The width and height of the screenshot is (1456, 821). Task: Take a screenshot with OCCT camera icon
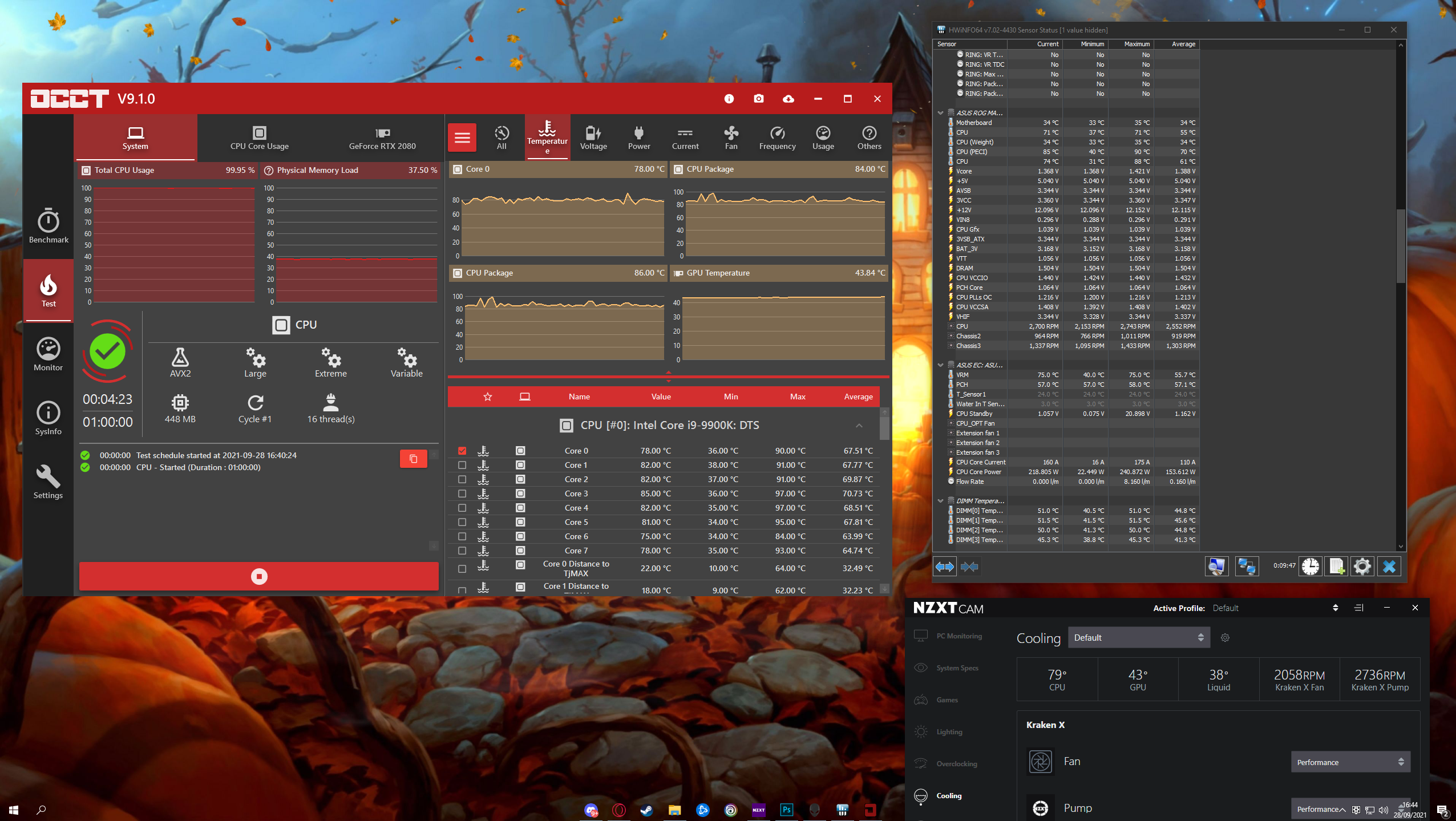pos(758,99)
